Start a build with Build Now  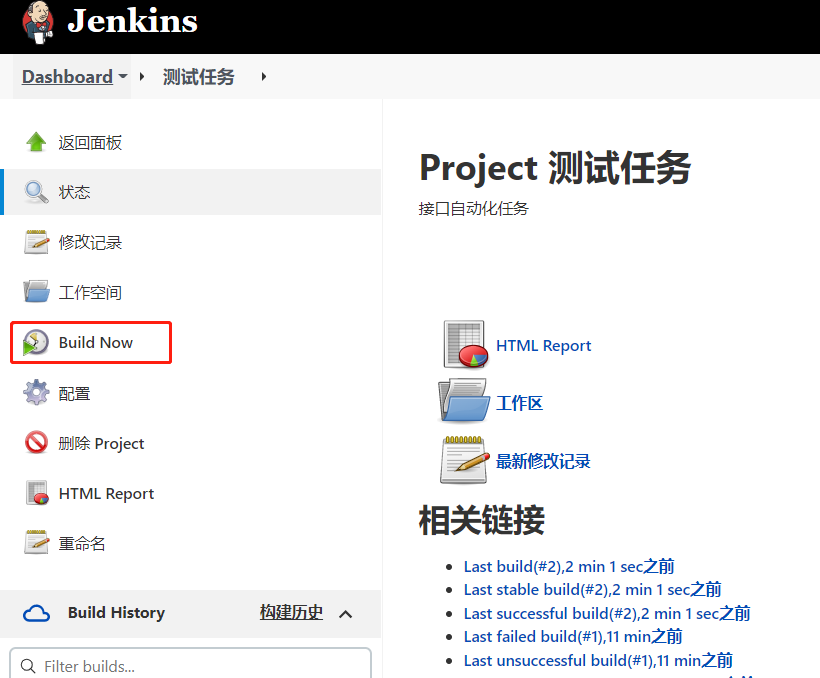(96, 343)
